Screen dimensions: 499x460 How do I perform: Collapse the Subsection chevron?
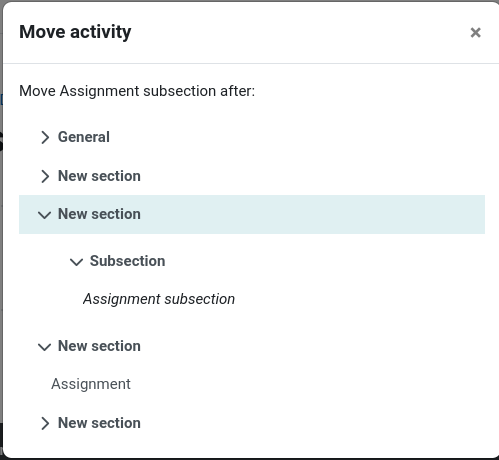(x=76, y=262)
